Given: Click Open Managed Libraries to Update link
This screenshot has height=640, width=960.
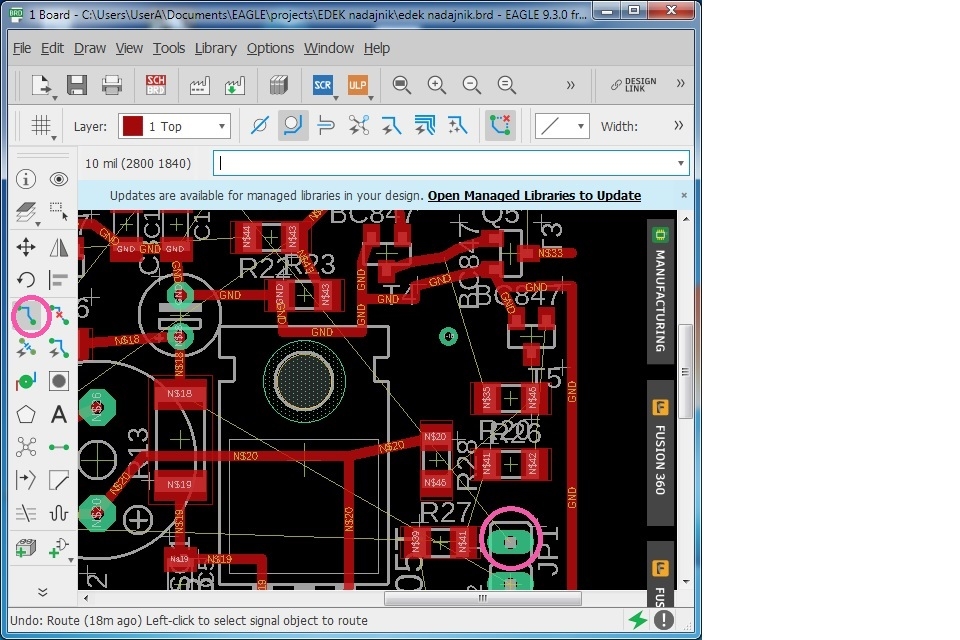Looking at the screenshot, I should tap(534, 196).
